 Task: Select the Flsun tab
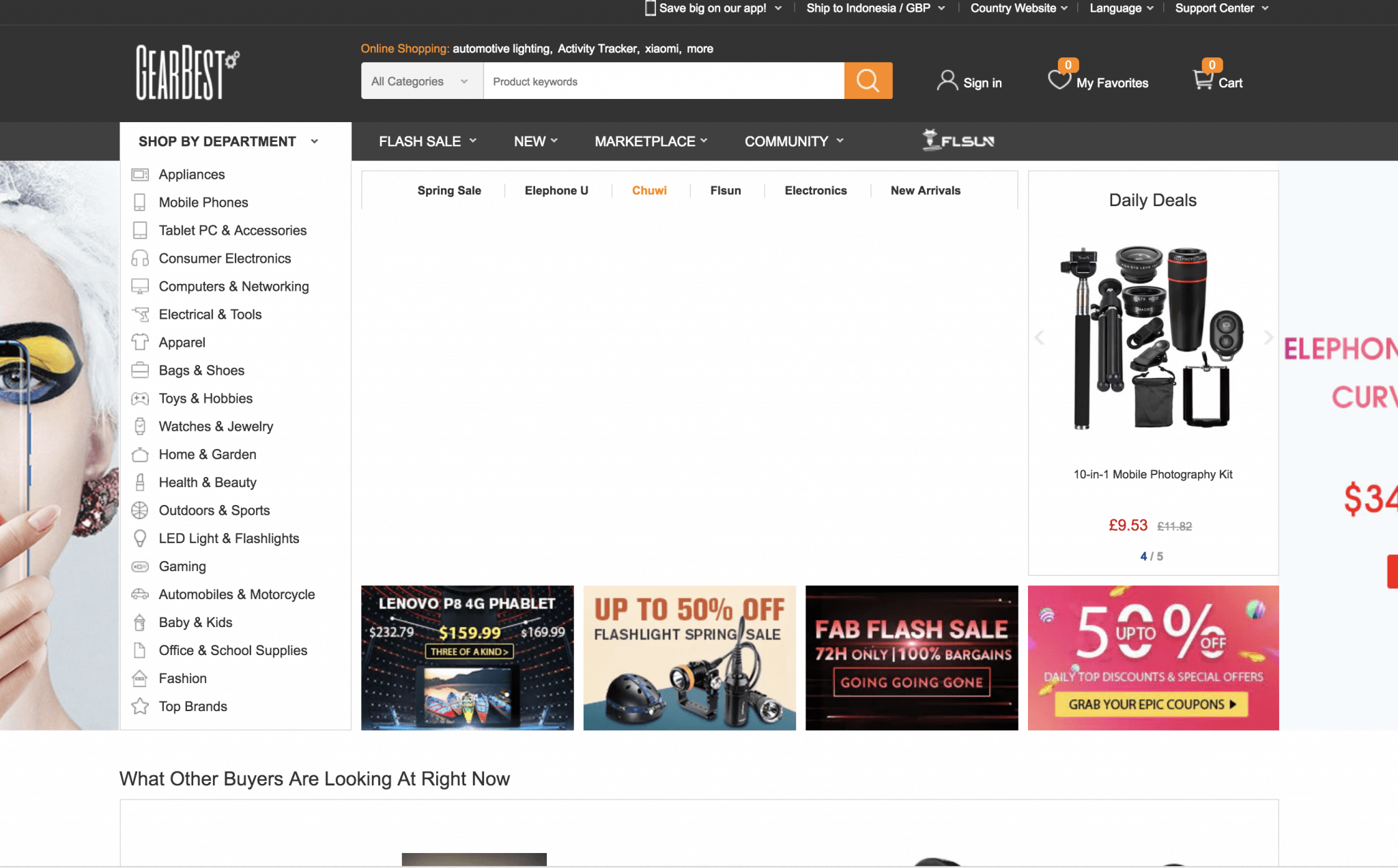tap(726, 190)
